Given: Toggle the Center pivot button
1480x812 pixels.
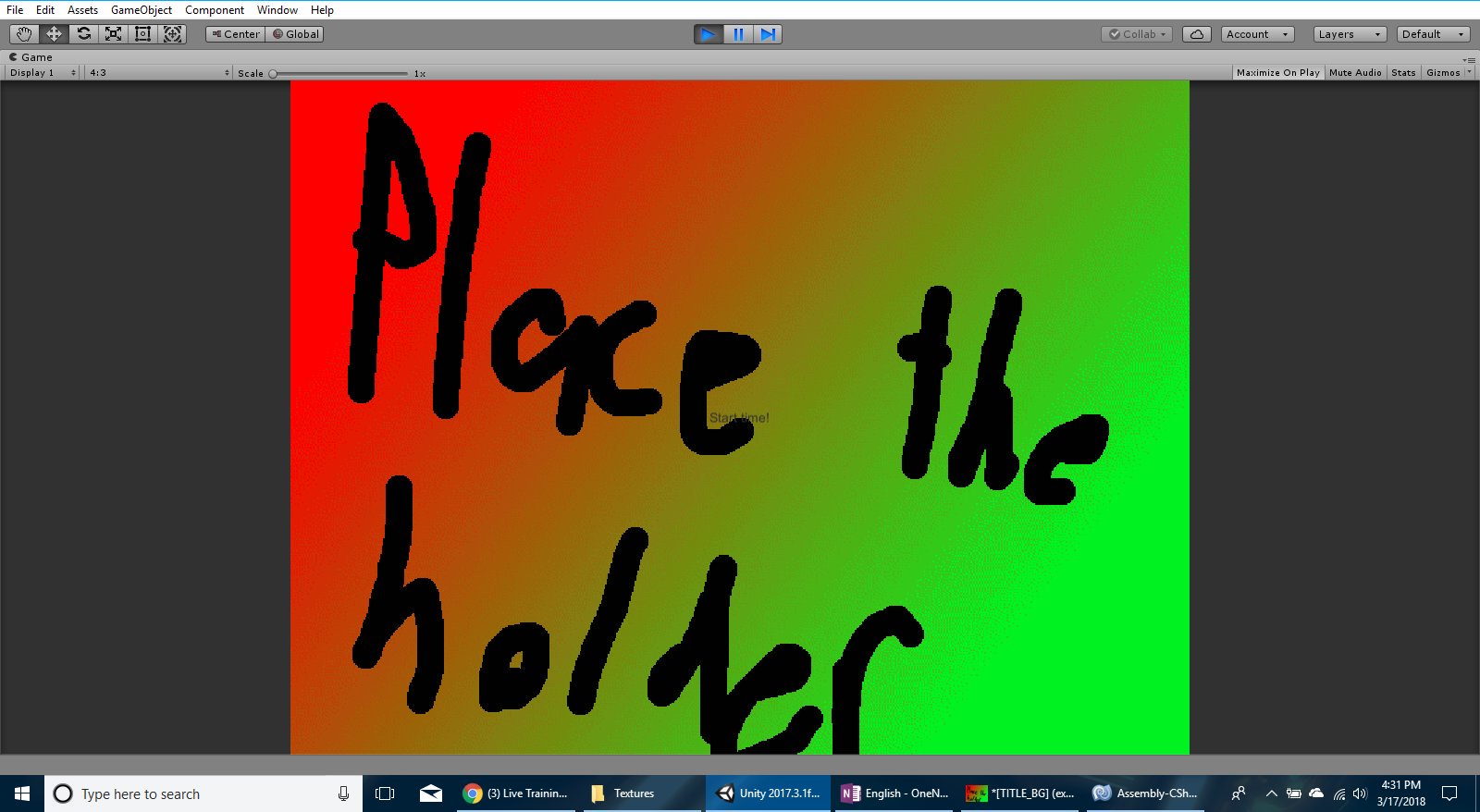Looking at the screenshot, I should coord(236,34).
